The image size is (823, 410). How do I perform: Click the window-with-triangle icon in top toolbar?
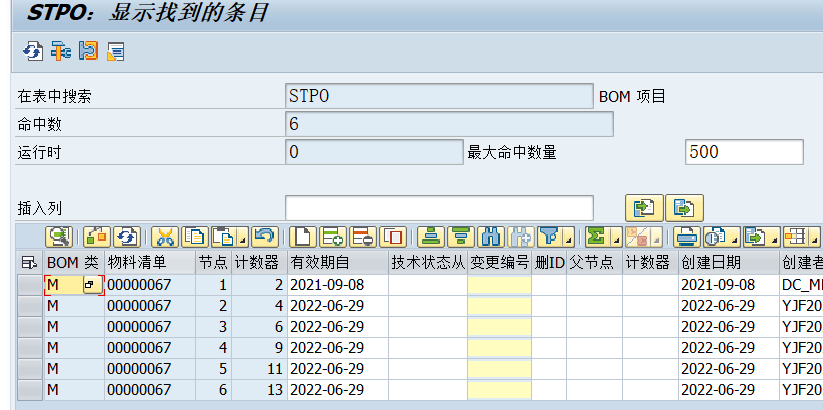[115, 51]
